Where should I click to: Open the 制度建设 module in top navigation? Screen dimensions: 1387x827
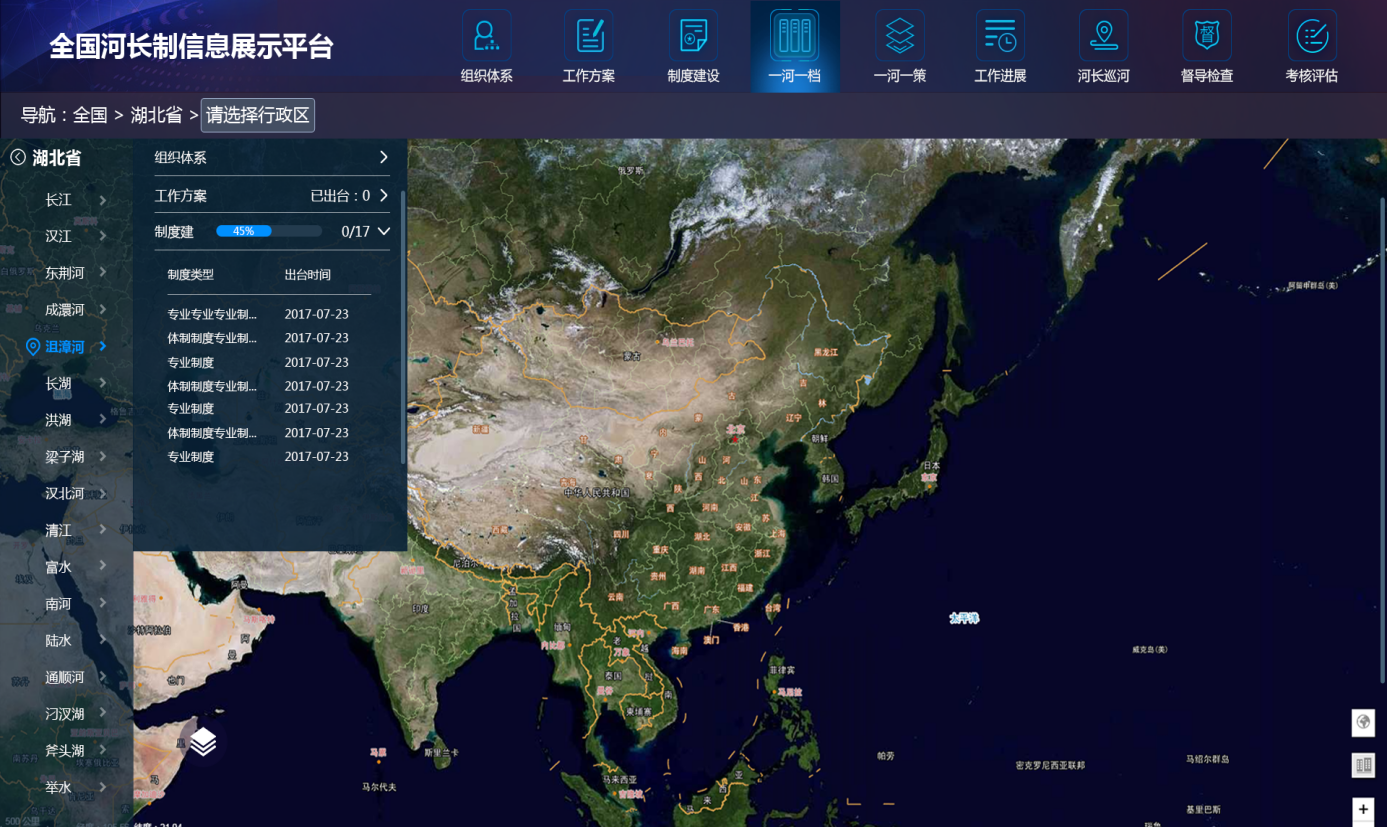[x=693, y=47]
